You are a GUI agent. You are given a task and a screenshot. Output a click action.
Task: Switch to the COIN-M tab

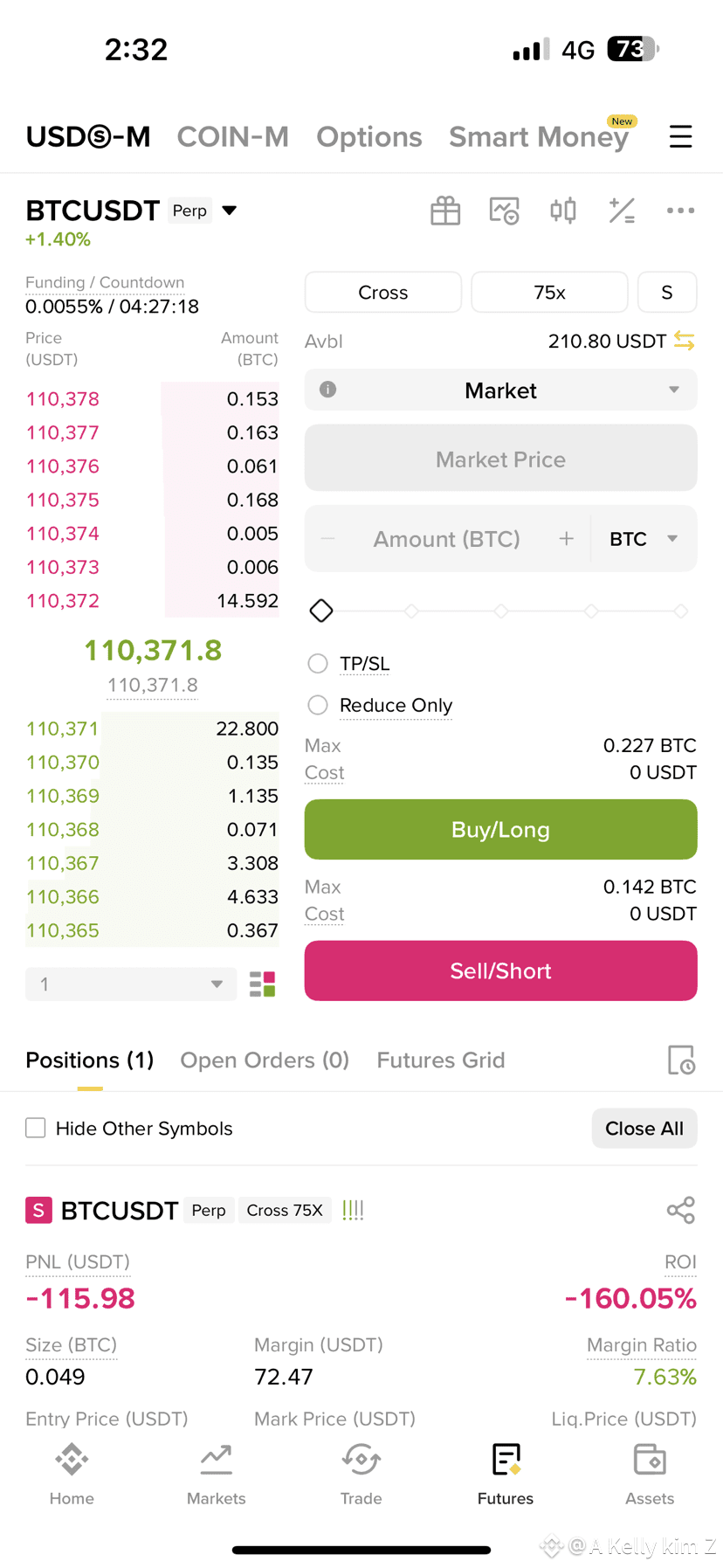point(232,136)
